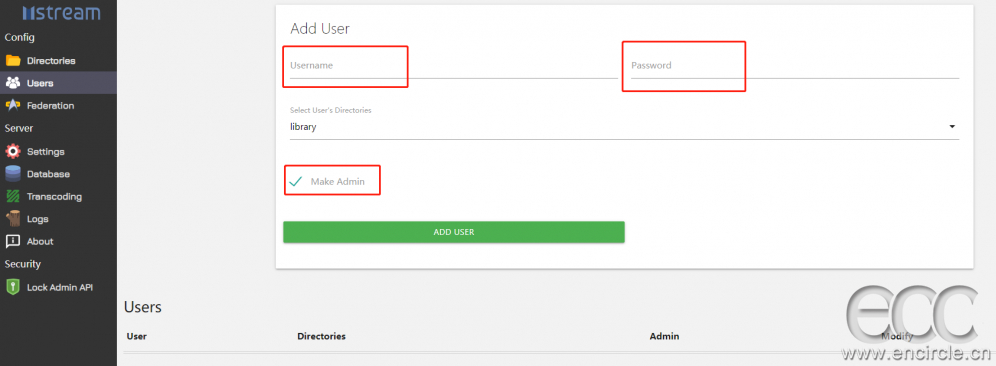Click the Lock Admin API shield icon
This screenshot has height=366, width=996.
click(13, 287)
